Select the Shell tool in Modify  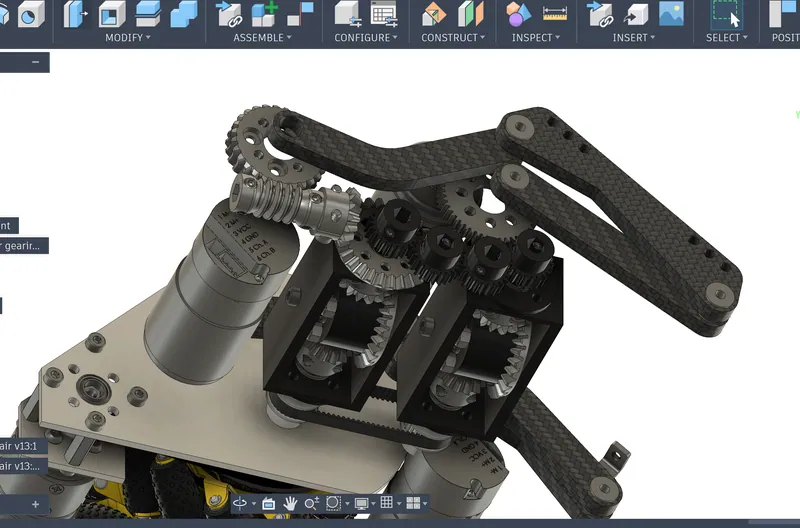(112, 14)
